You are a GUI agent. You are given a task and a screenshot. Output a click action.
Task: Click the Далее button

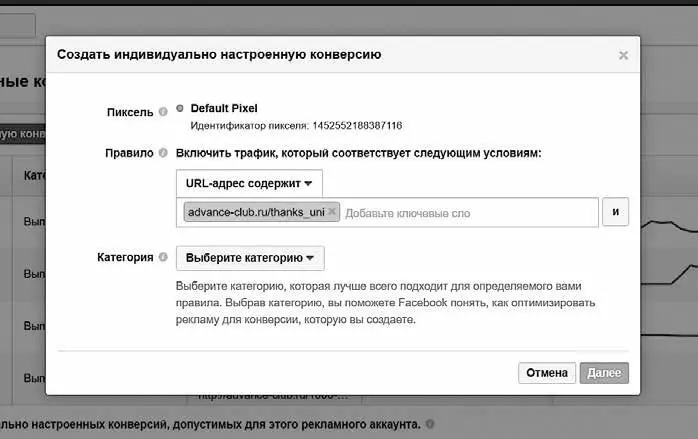click(604, 373)
